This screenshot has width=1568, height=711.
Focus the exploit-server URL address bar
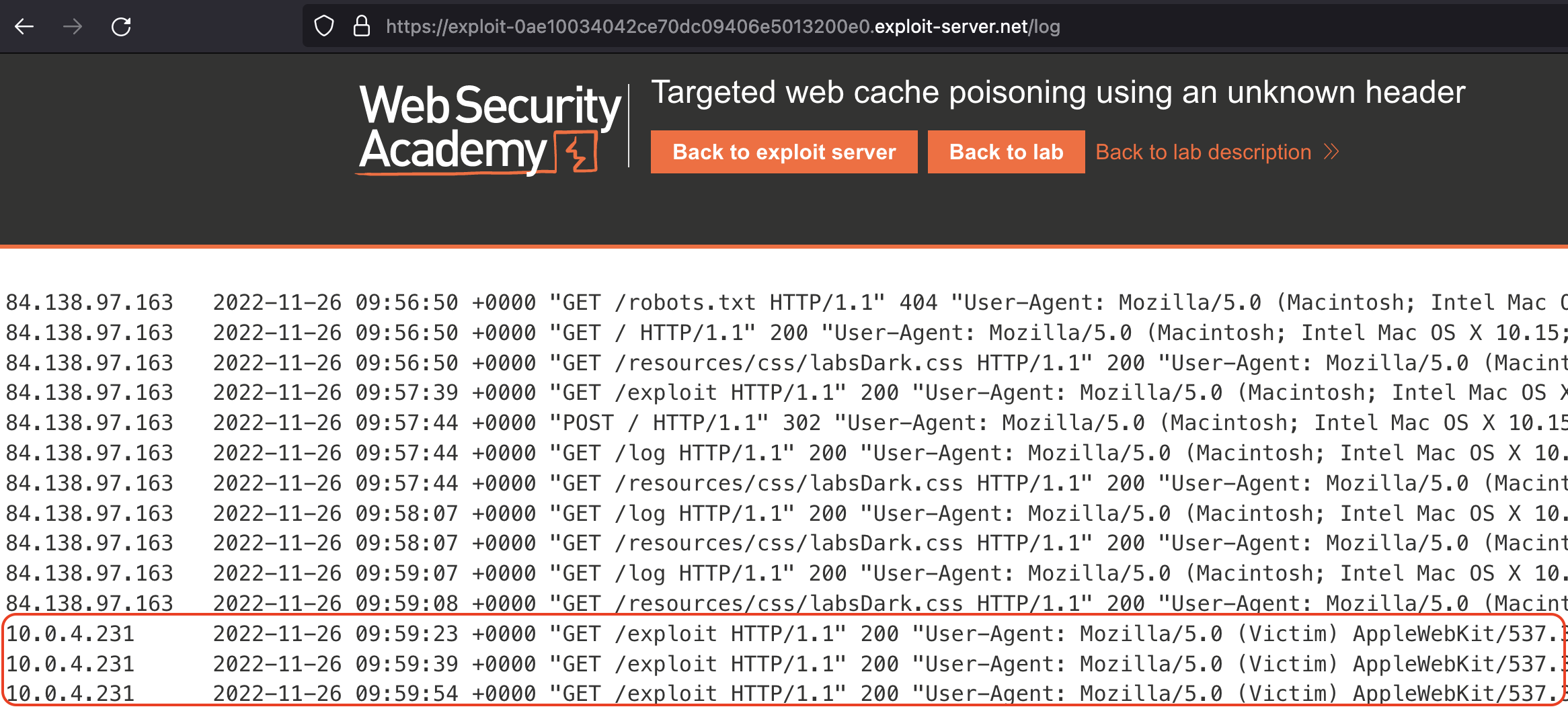click(723, 27)
